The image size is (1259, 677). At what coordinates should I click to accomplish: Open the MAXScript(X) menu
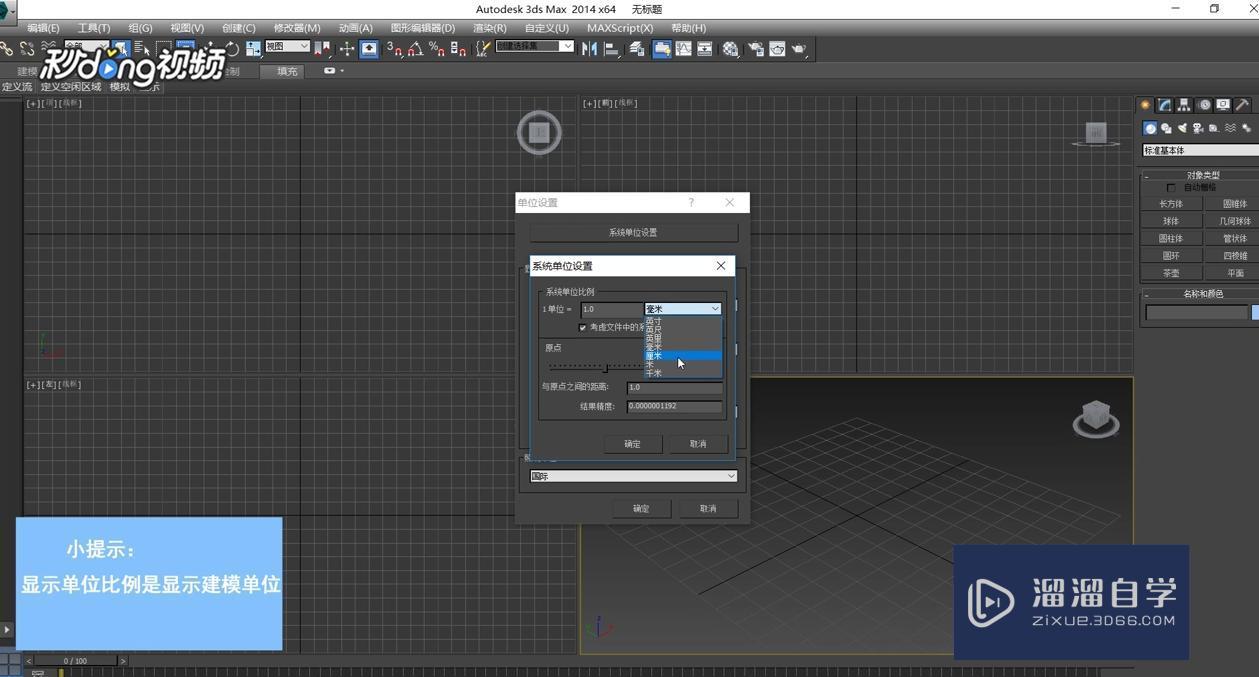pyautogui.click(x=620, y=28)
